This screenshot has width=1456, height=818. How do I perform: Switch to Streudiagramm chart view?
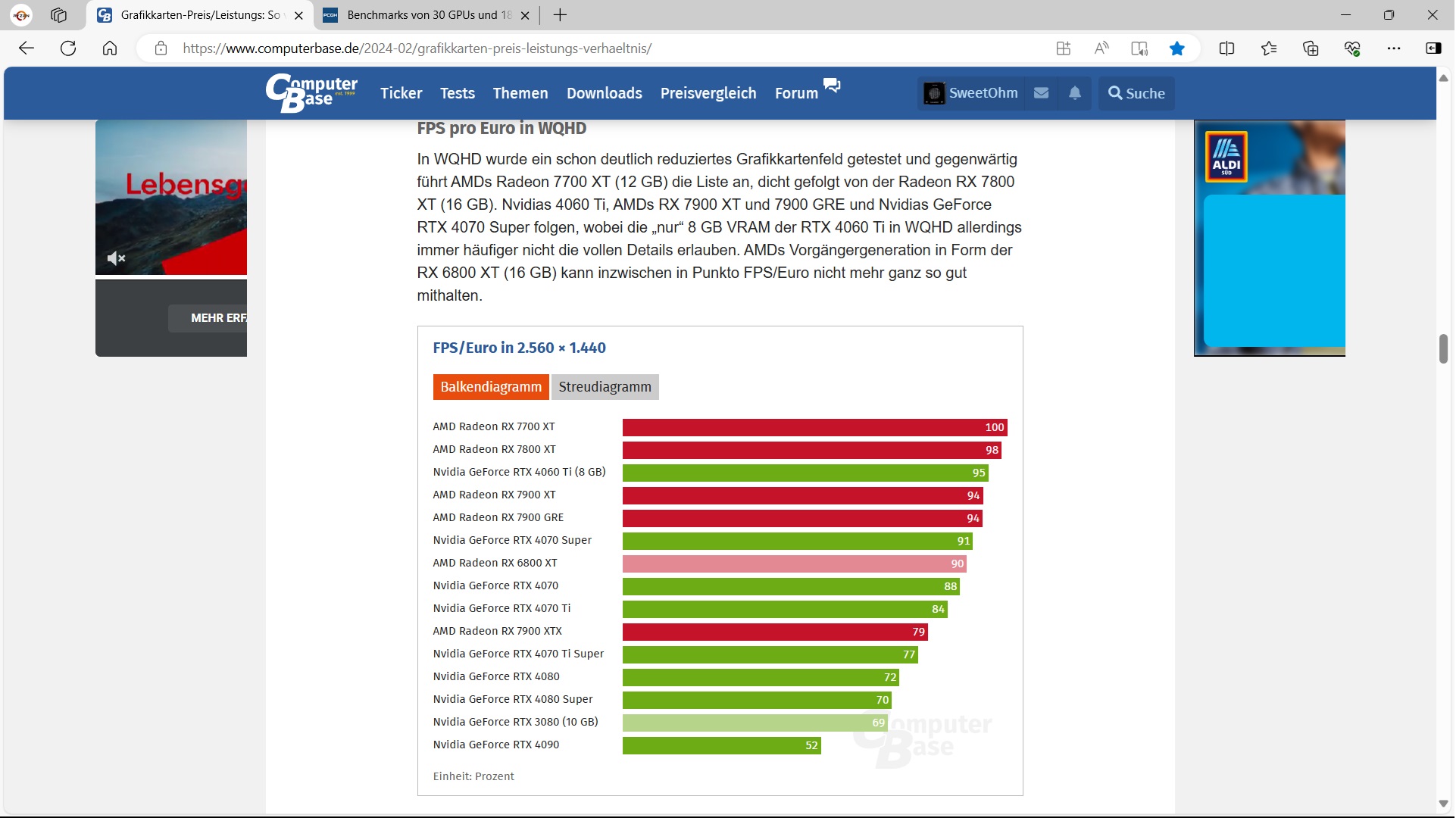point(605,387)
